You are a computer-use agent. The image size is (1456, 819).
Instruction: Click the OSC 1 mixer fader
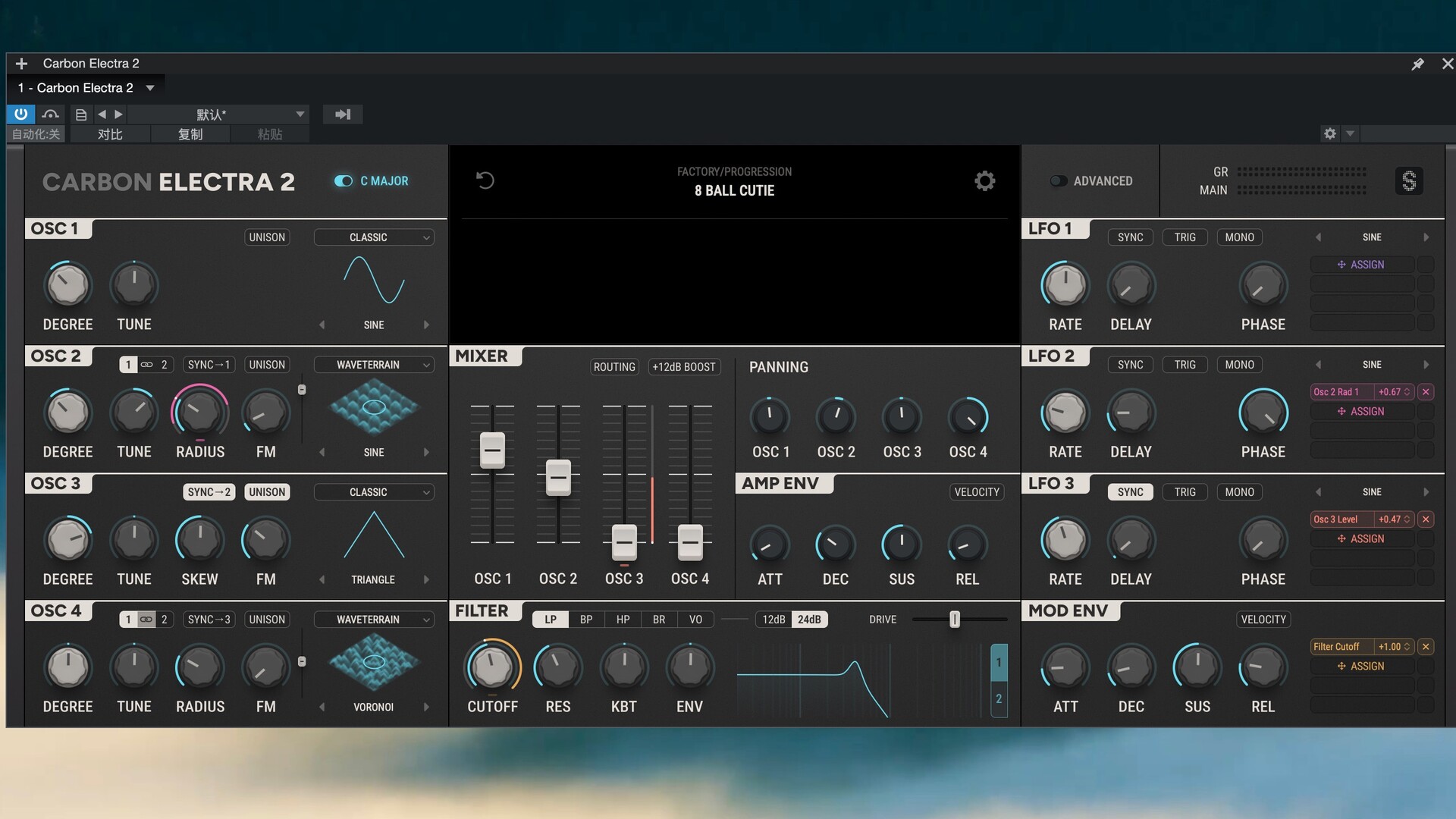click(492, 450)
